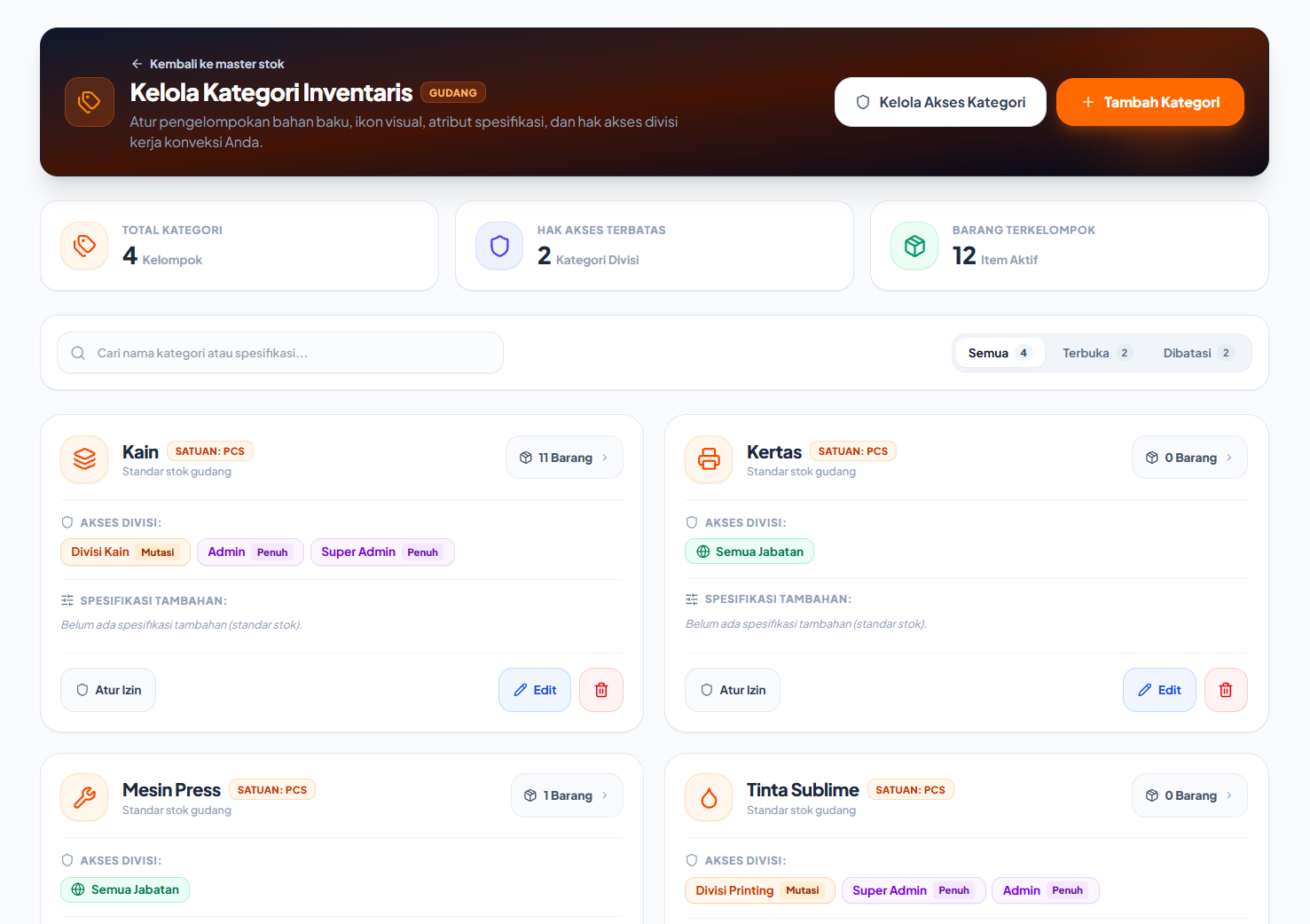
Task: Select the Semua filter tab
Action: coord(1000,353)
